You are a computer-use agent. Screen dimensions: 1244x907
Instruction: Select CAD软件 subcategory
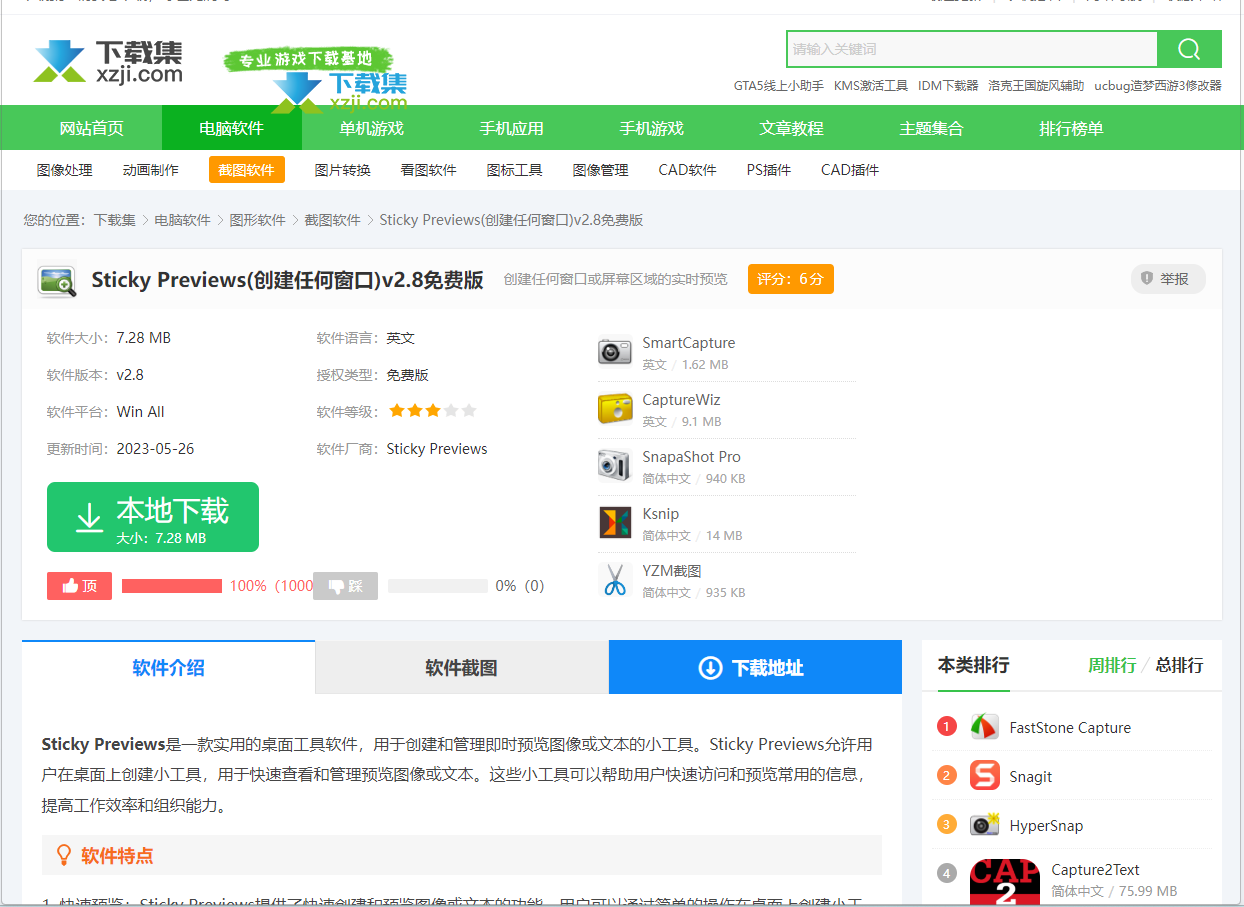[x=688, y=170]
